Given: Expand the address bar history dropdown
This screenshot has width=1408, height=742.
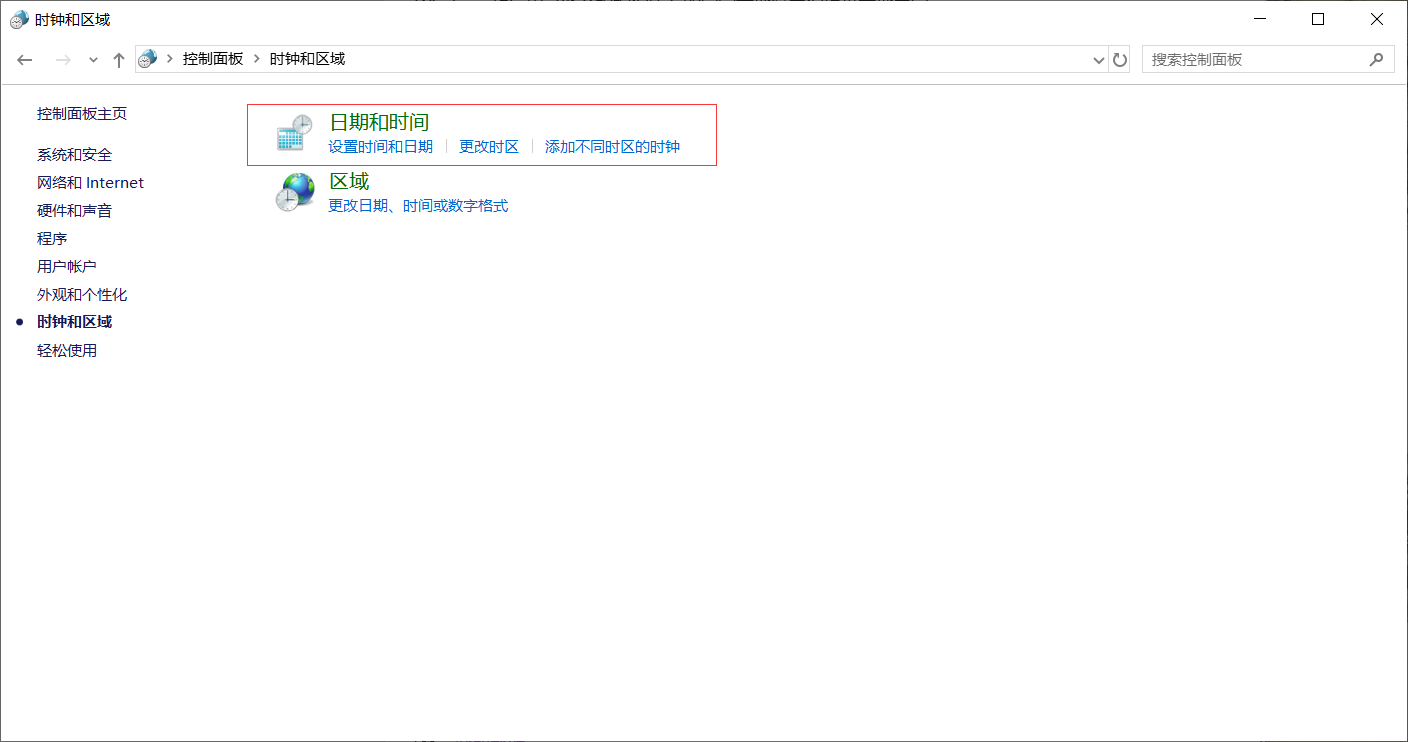Looking at the screenshot, I should [1100, 60].
